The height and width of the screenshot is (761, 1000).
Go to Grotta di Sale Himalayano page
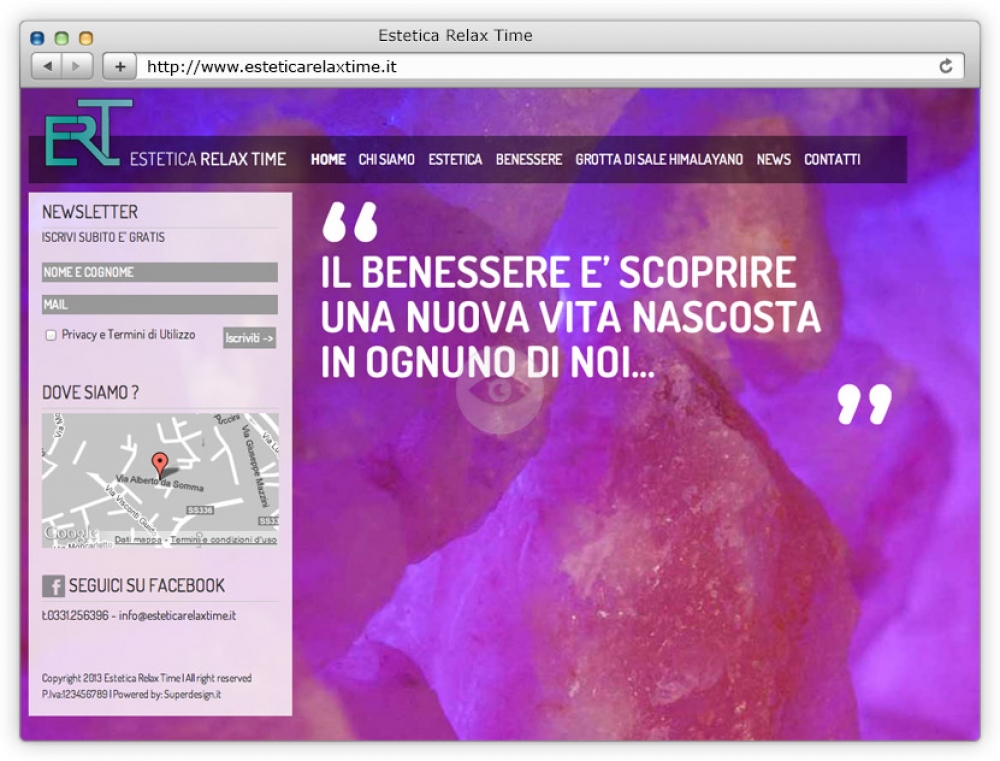[659, 159]
